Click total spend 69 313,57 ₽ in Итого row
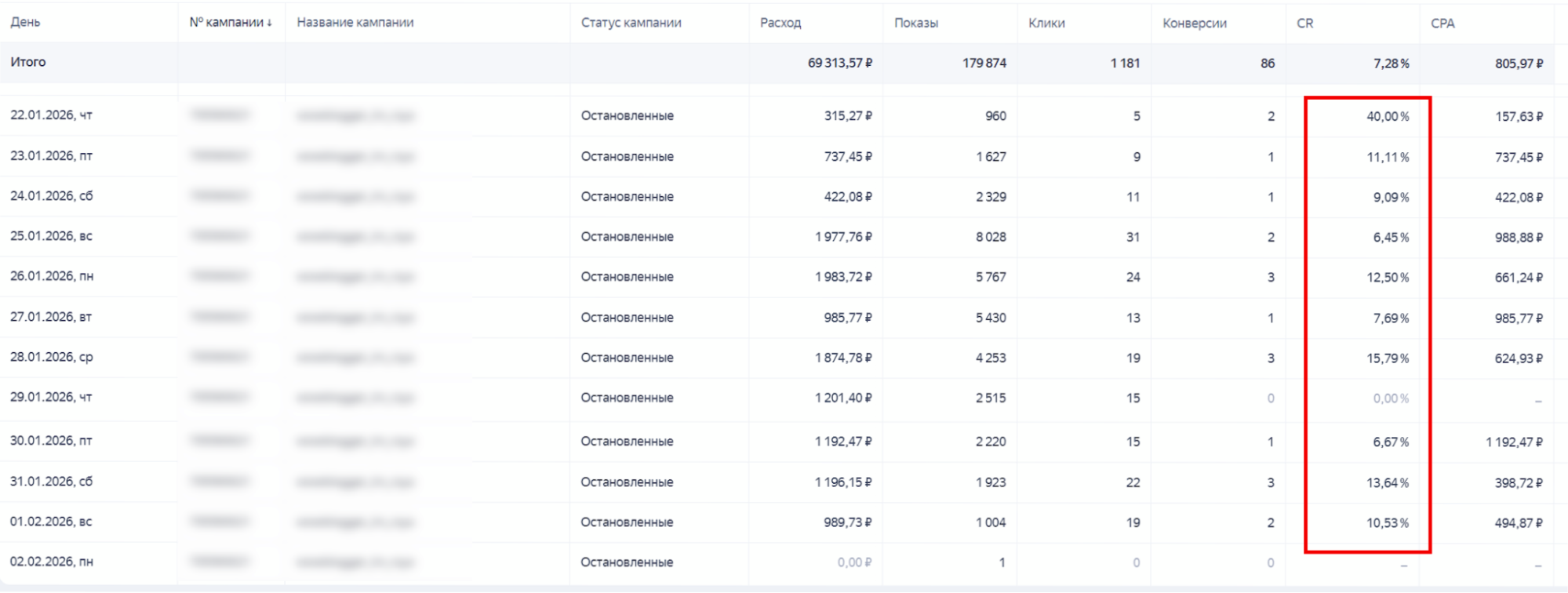1568x593 pixels. tap(839, 63)
